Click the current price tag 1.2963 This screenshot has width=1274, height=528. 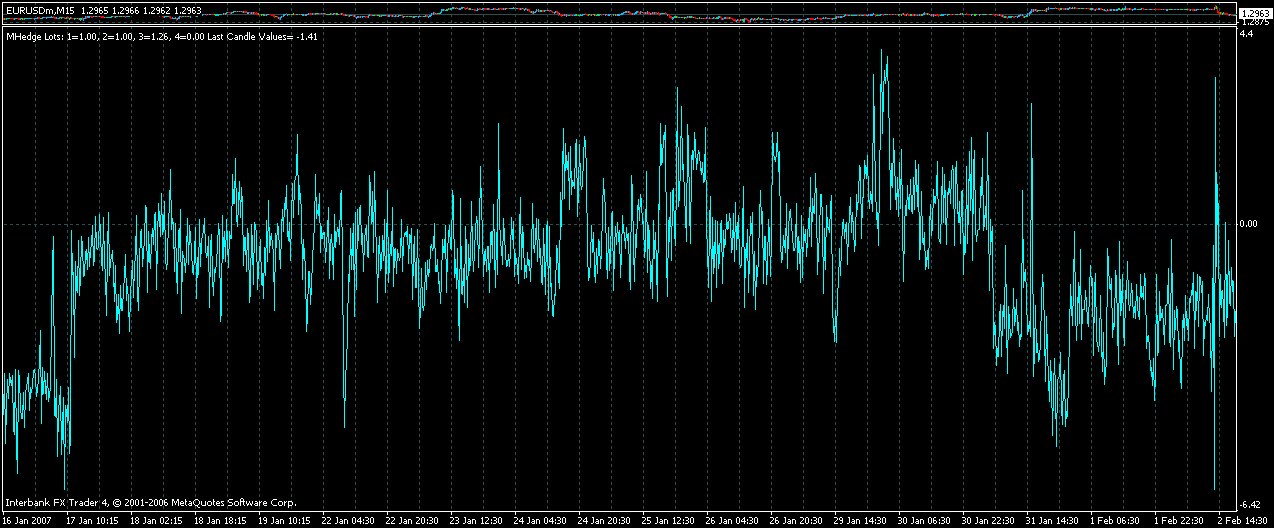tap(1255, 13)
